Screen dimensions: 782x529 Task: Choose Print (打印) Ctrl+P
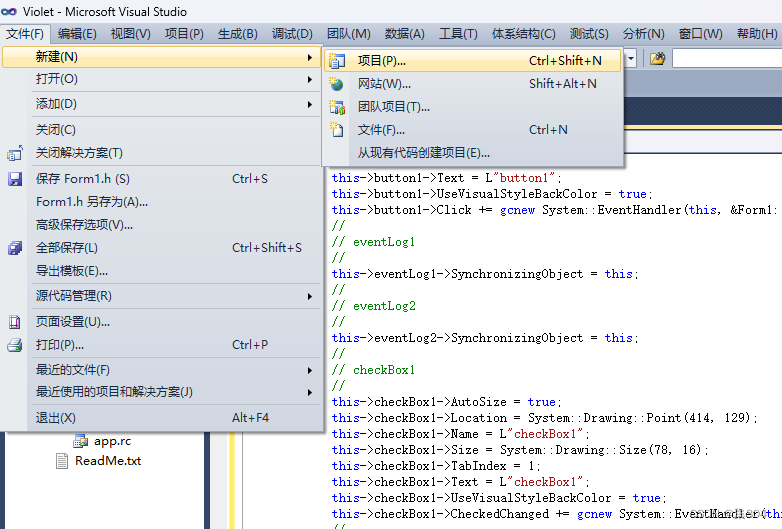point(161,345)
